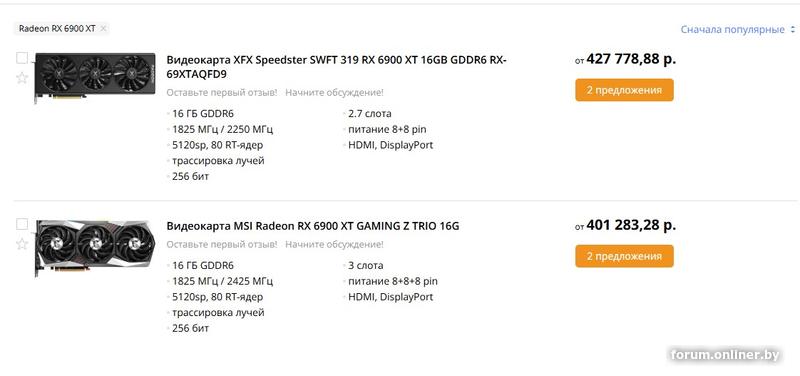Open the XFX graphics card thumbnail image

point(95,76)
